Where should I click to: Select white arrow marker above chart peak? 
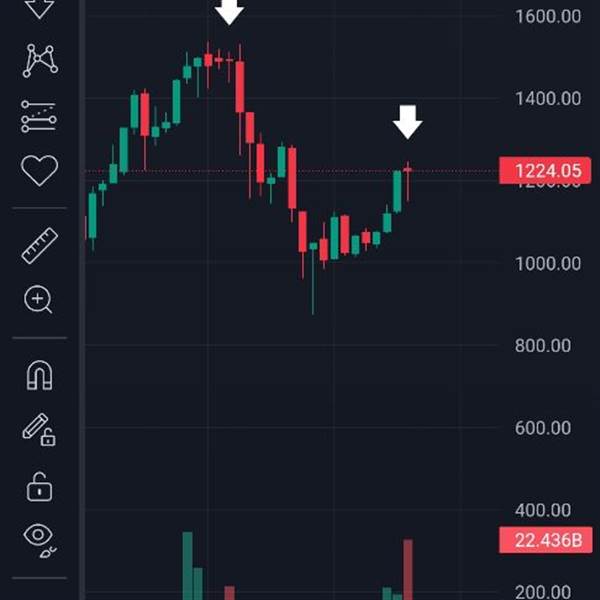pyautogui.click(x=229, y=11)
